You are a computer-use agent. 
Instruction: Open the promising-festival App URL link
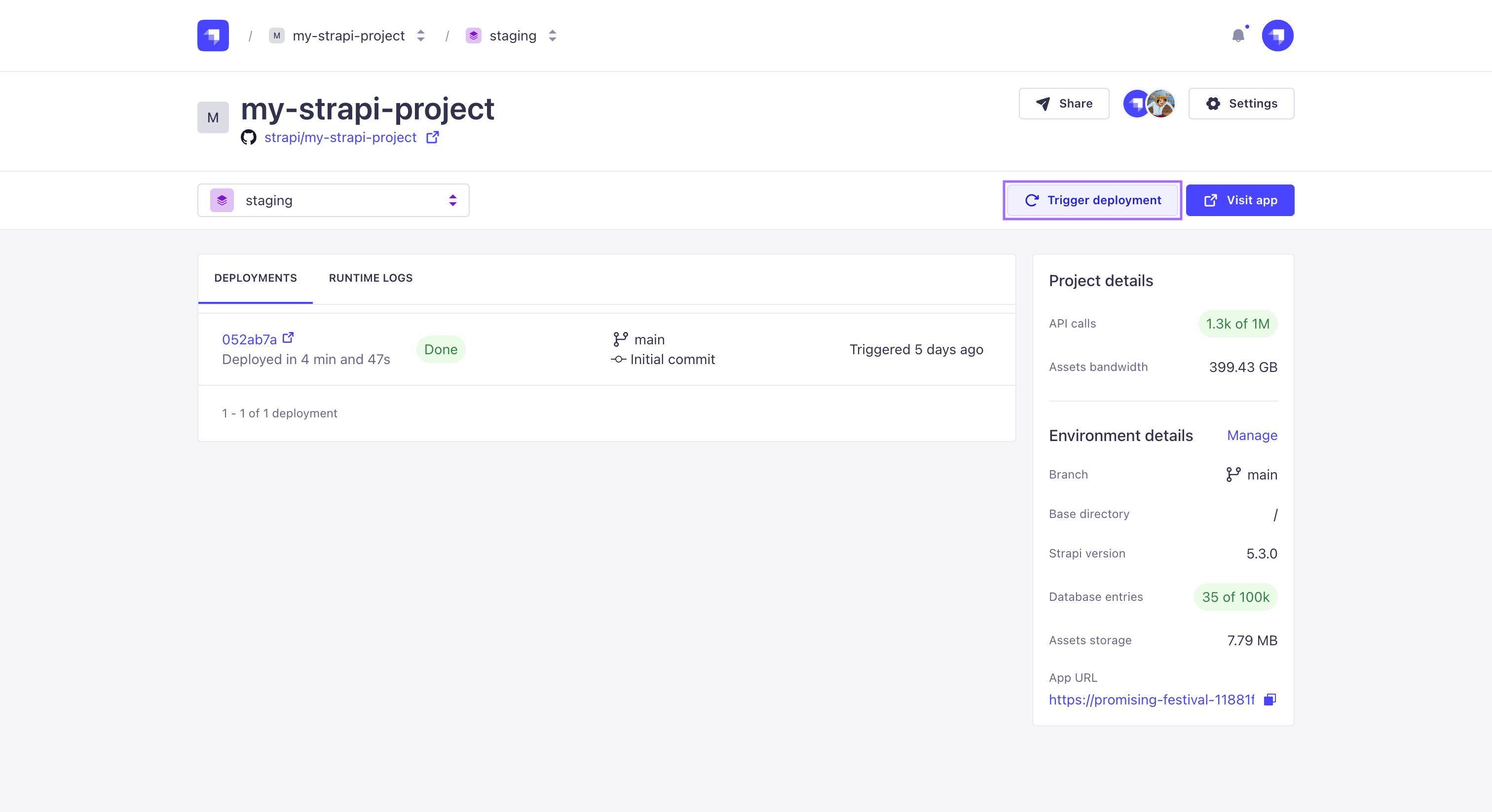(1151, 700)
